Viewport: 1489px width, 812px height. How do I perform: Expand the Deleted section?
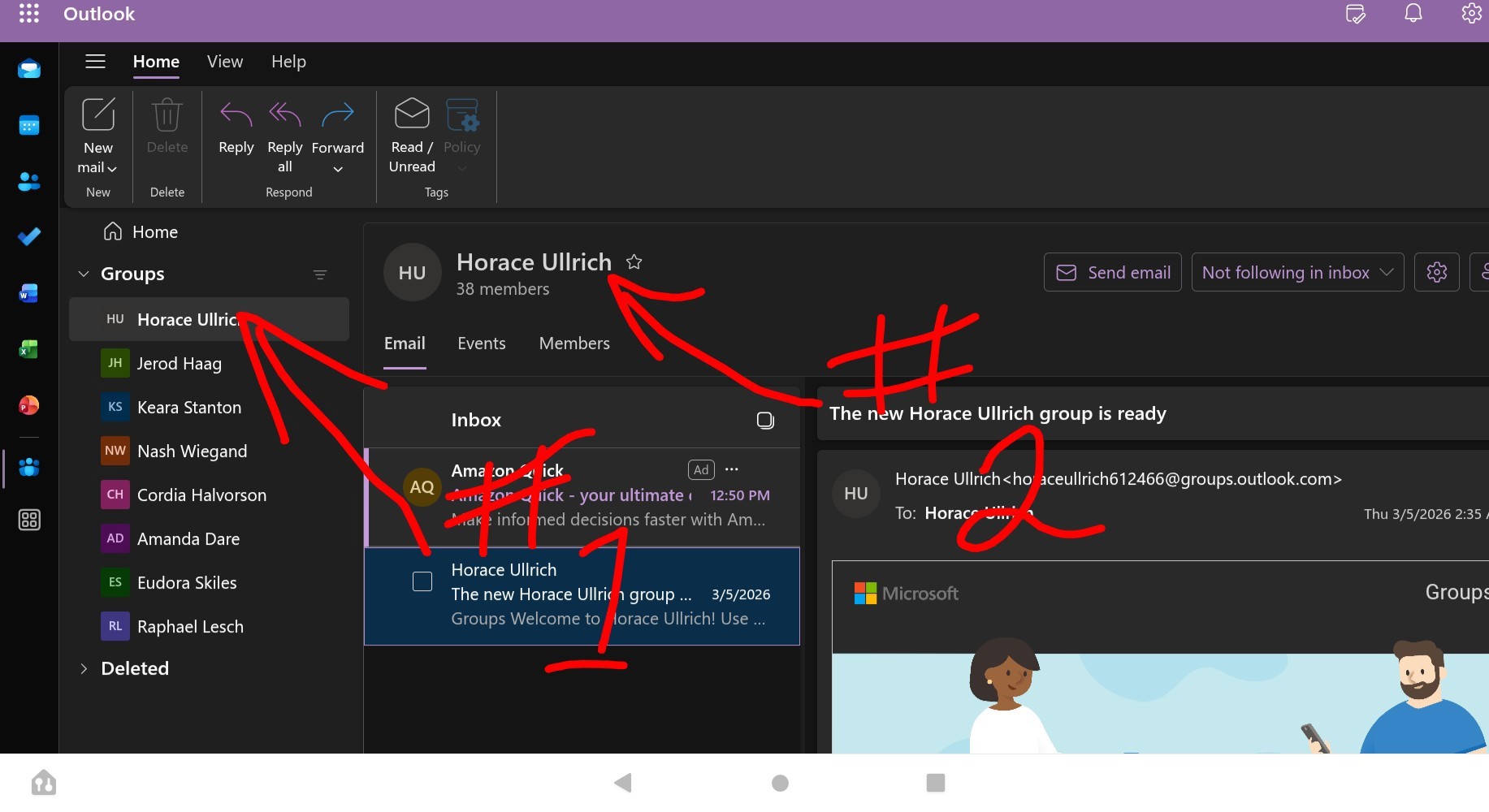[84, 669]
